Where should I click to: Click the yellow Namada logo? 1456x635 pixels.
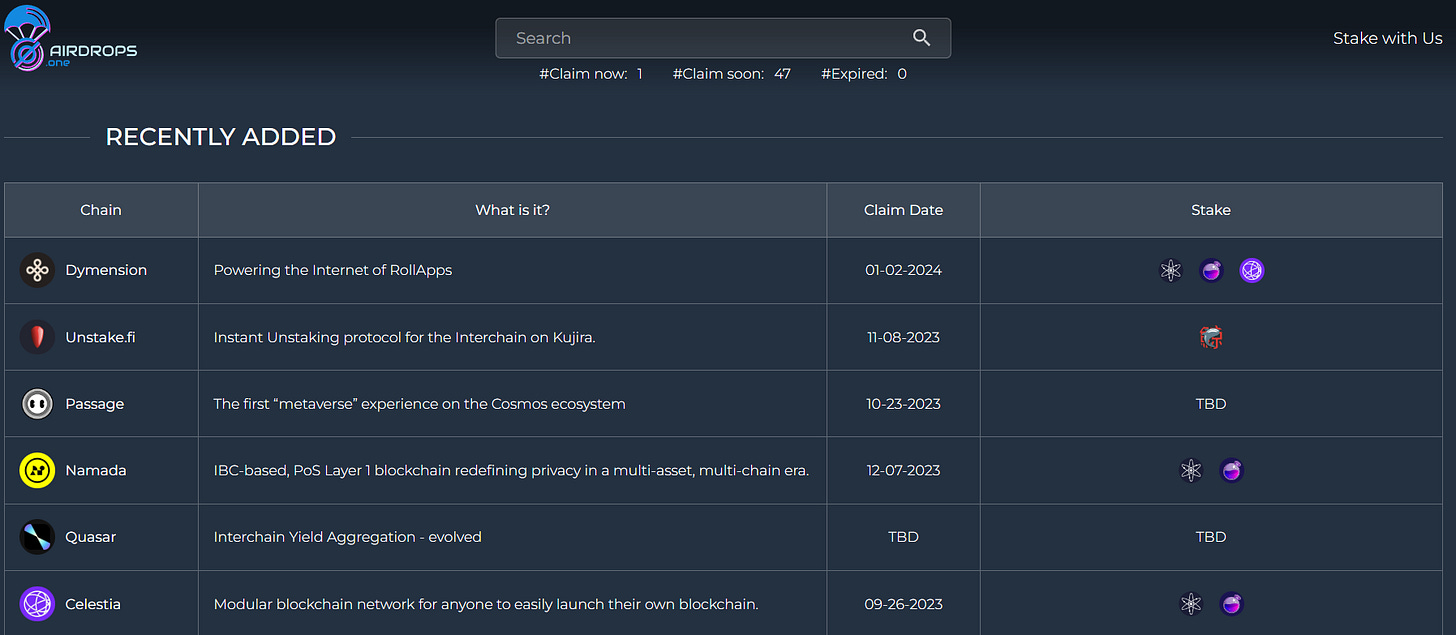tap(38, 470)
